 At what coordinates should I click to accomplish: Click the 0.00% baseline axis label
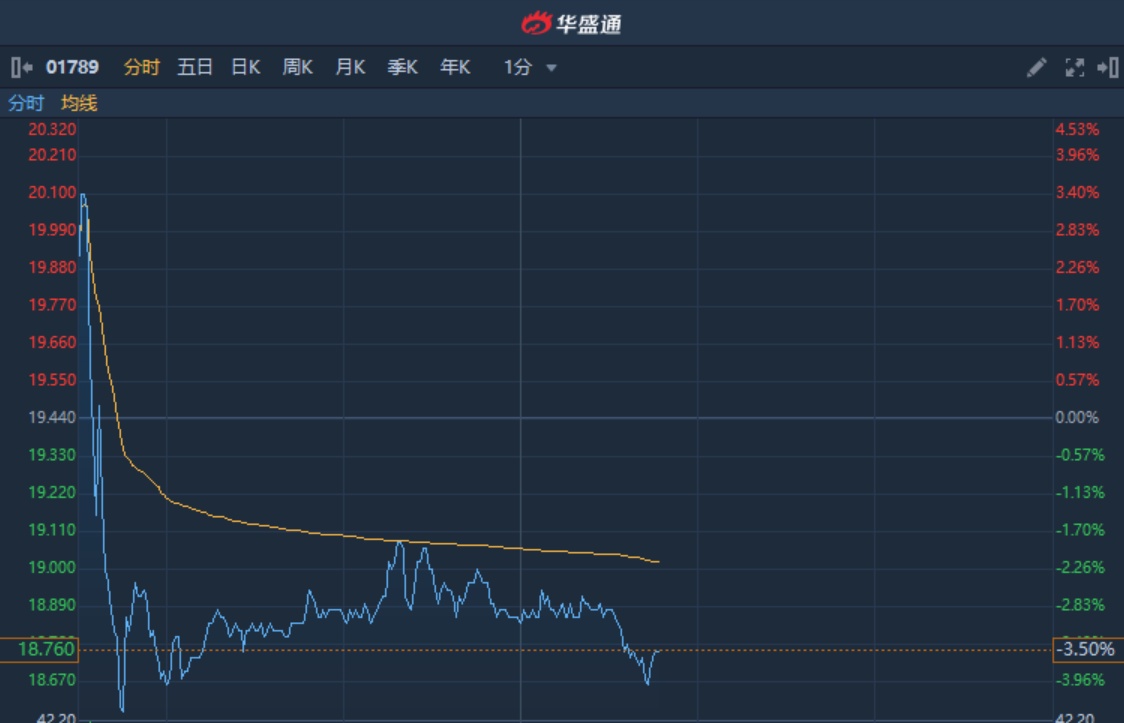coord(1077,417)
